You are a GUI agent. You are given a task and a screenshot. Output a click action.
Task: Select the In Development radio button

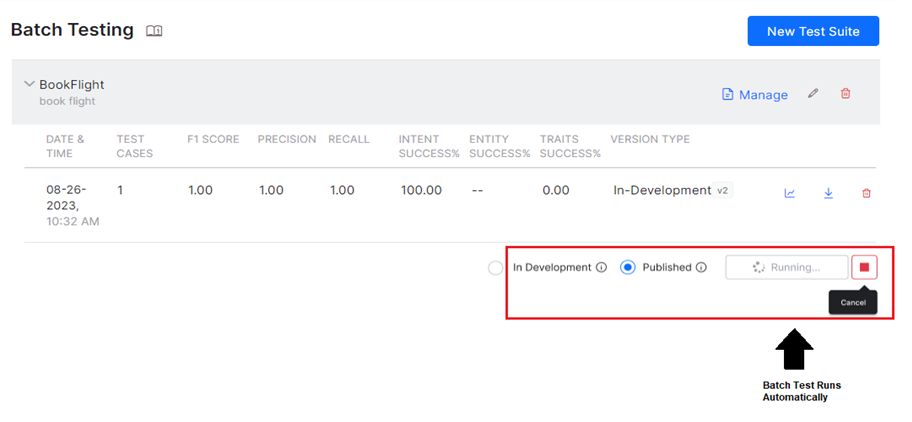pyautogui.click(x=496, y=268)
